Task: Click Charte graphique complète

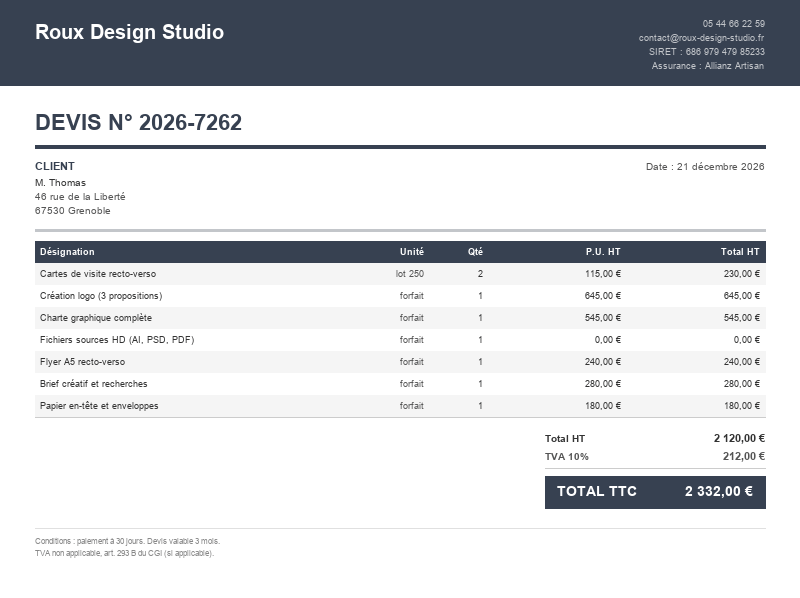Action: [96, 318]
